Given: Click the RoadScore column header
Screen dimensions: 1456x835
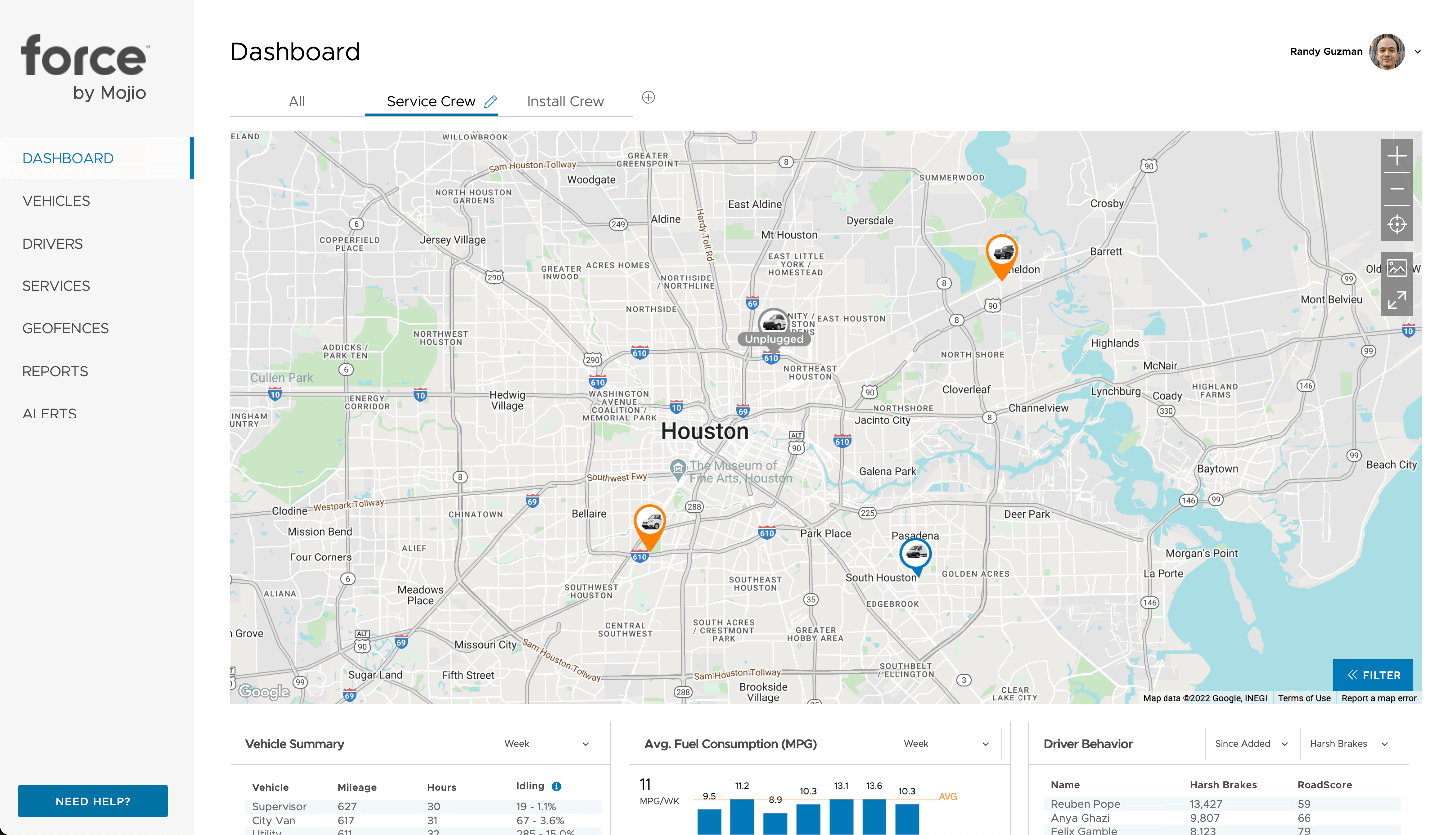Looking at the screenshot, I should pyautogui.click(x=1324, y=785).
